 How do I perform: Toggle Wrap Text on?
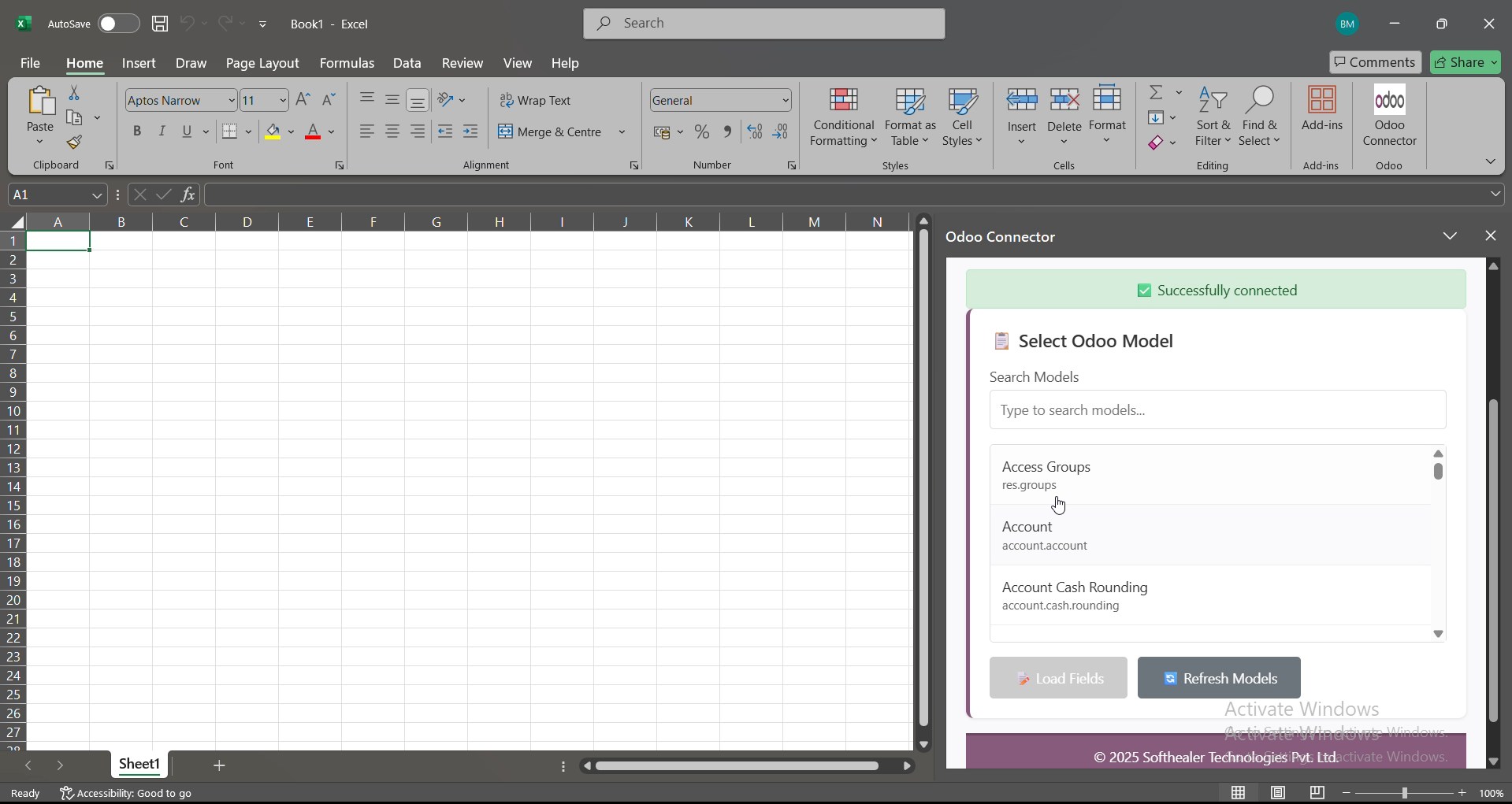pos(536,101)
